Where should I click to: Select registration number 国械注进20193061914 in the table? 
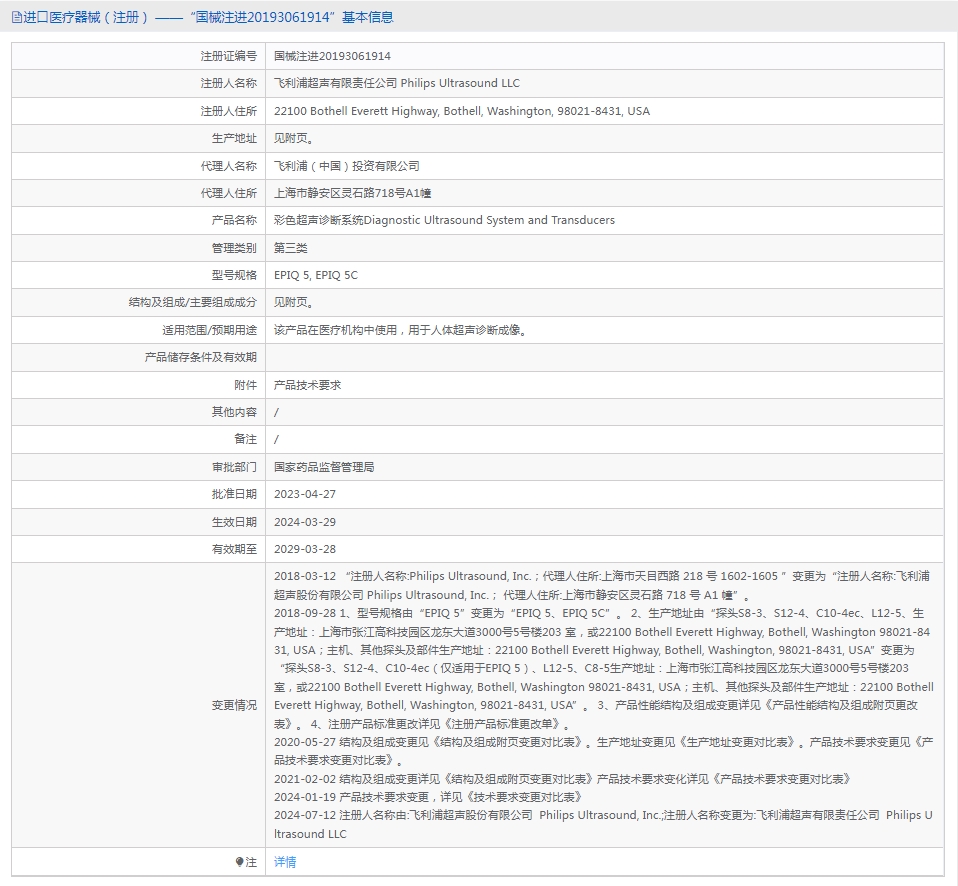pos(332,56)
